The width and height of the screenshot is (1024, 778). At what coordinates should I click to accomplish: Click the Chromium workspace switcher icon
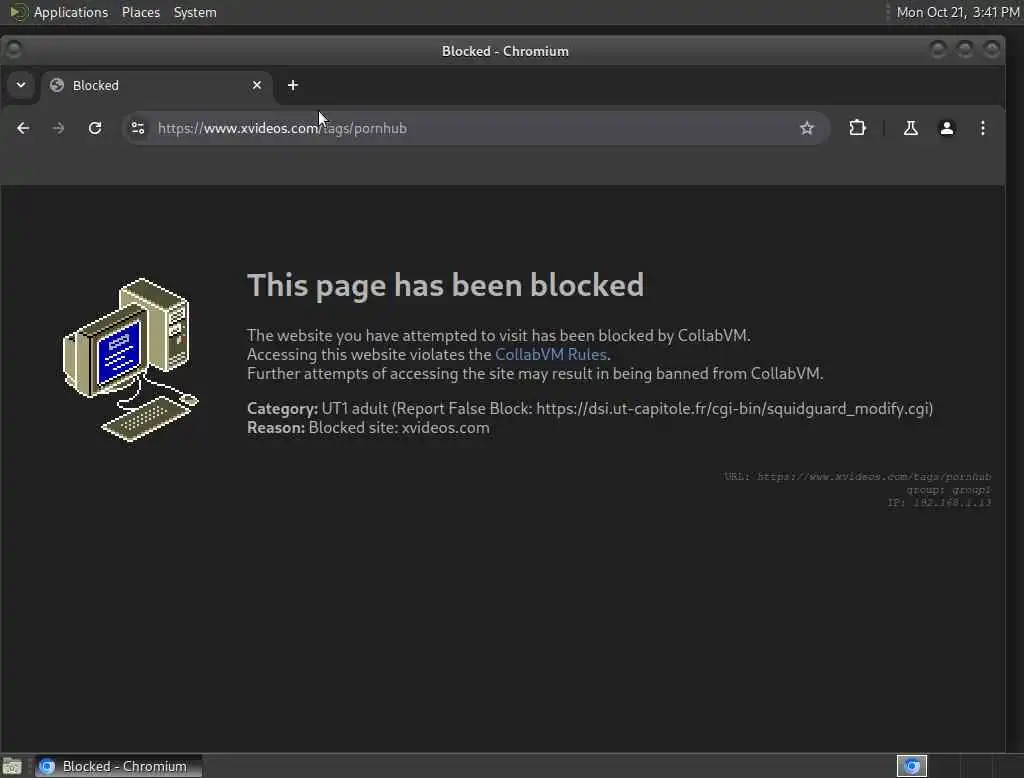[912, 766]
